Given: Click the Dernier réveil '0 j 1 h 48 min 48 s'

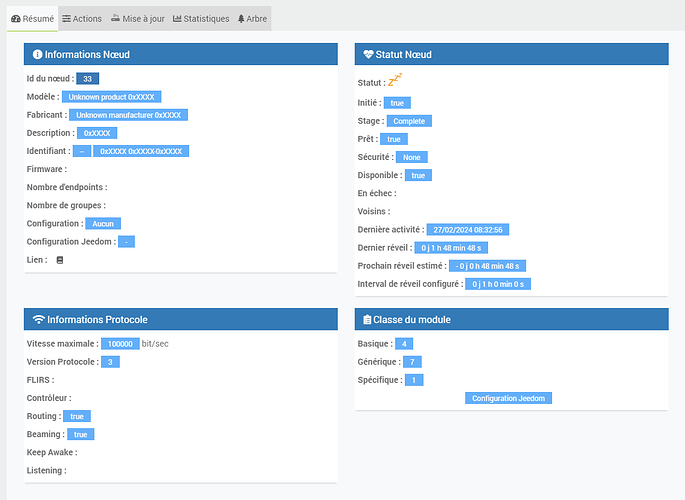Looking at the screenshot, I should click(x=451, y=248).
